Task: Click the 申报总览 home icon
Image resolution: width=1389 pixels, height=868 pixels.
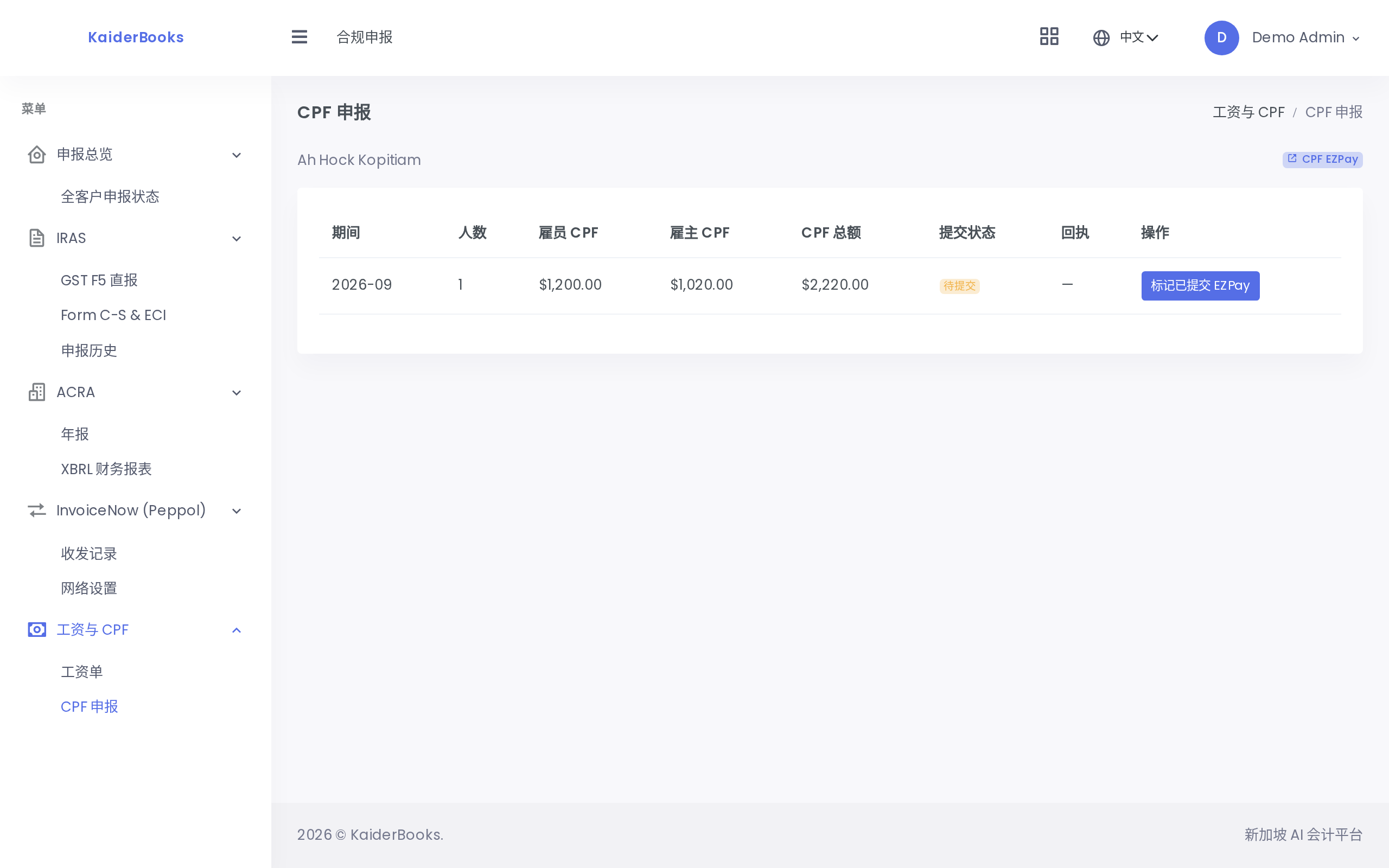Action: [37, 155]
